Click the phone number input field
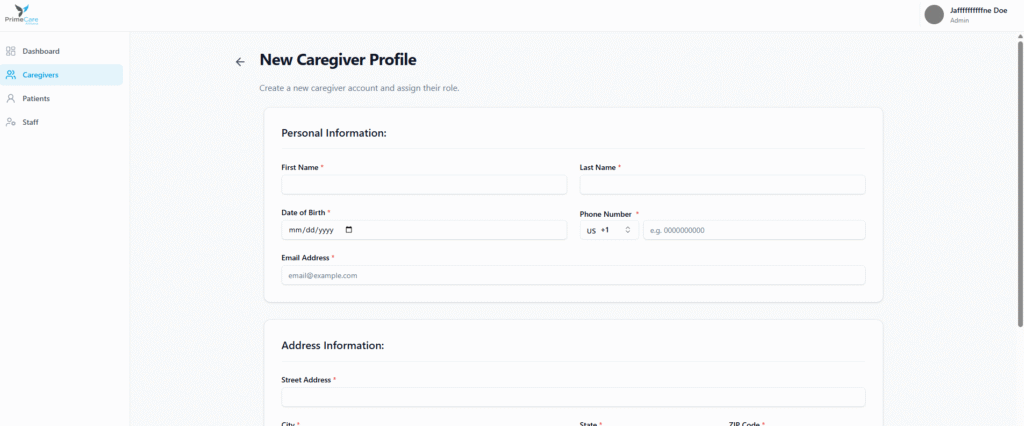Viewport: 1024px width, 426px height. (754, 230)
